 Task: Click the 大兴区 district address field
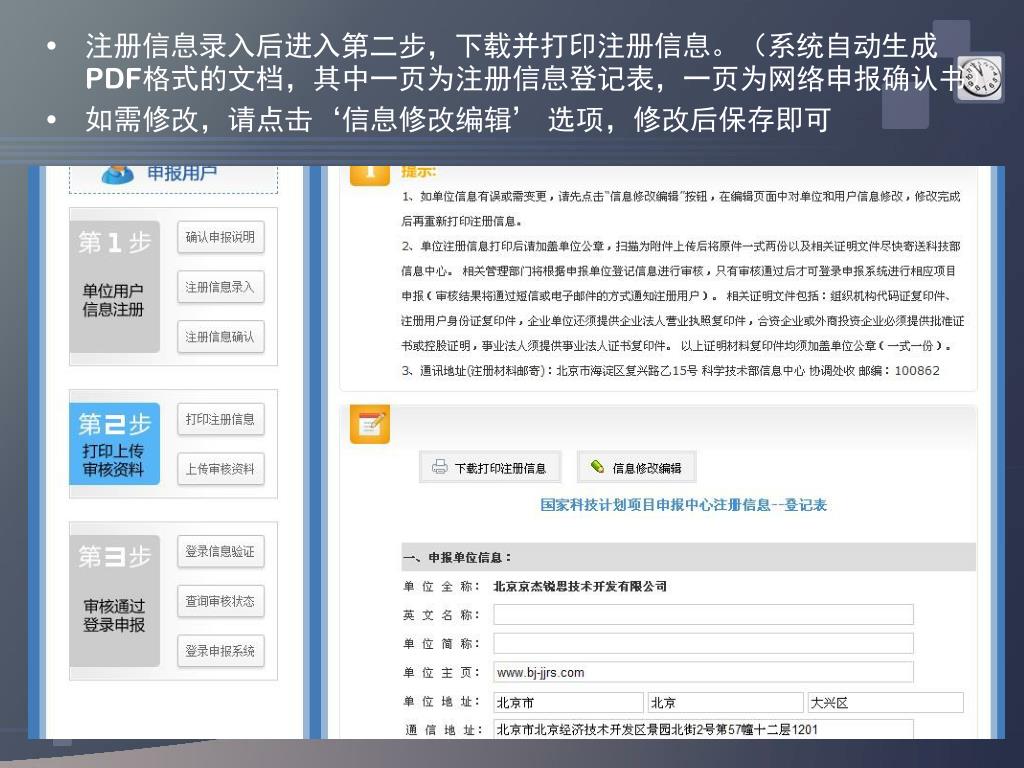(885, 702)
